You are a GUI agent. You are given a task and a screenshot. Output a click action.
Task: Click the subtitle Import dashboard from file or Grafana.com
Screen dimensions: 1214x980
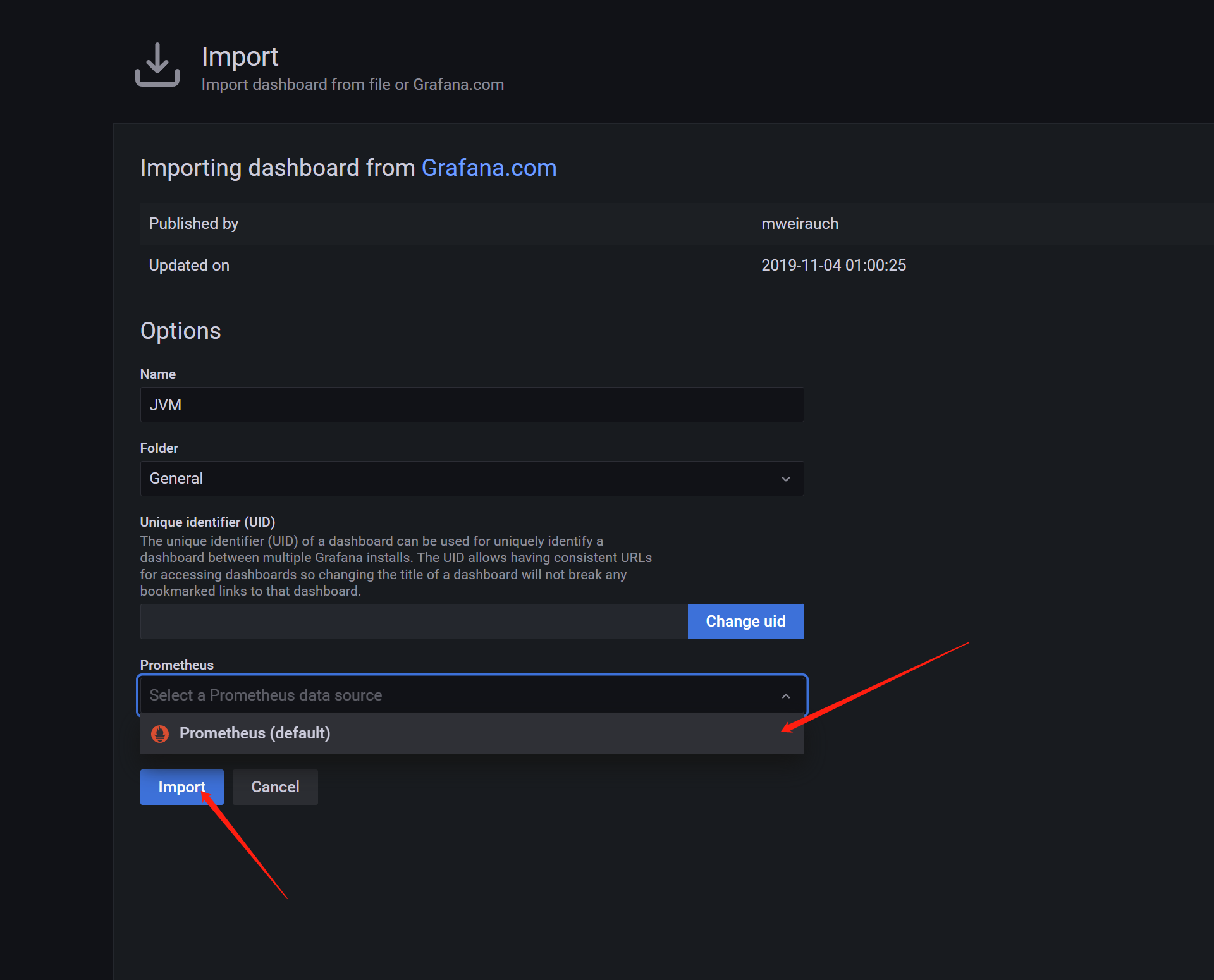pos(352,85)
